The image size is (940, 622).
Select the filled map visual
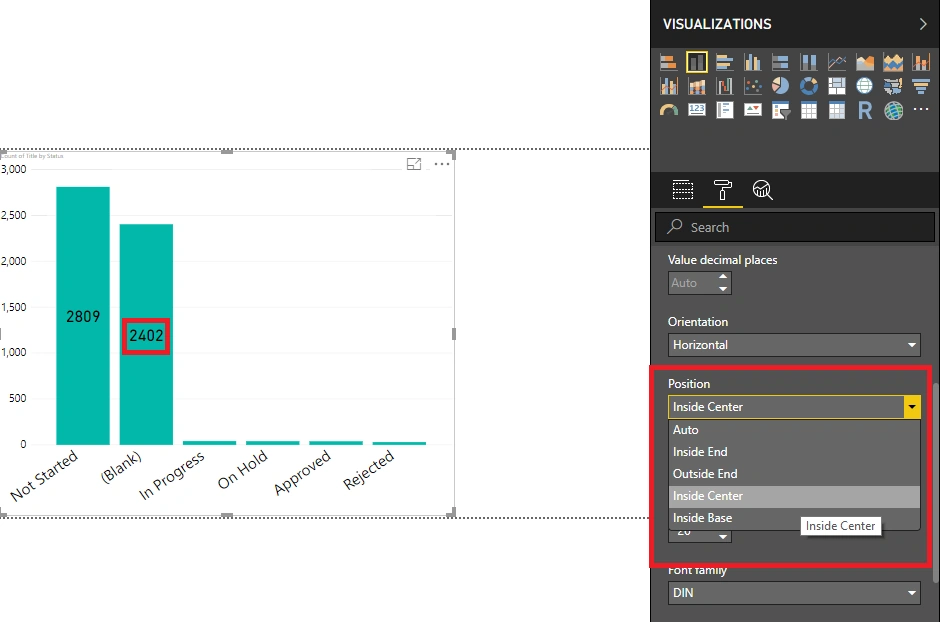(x=893, y=86)
